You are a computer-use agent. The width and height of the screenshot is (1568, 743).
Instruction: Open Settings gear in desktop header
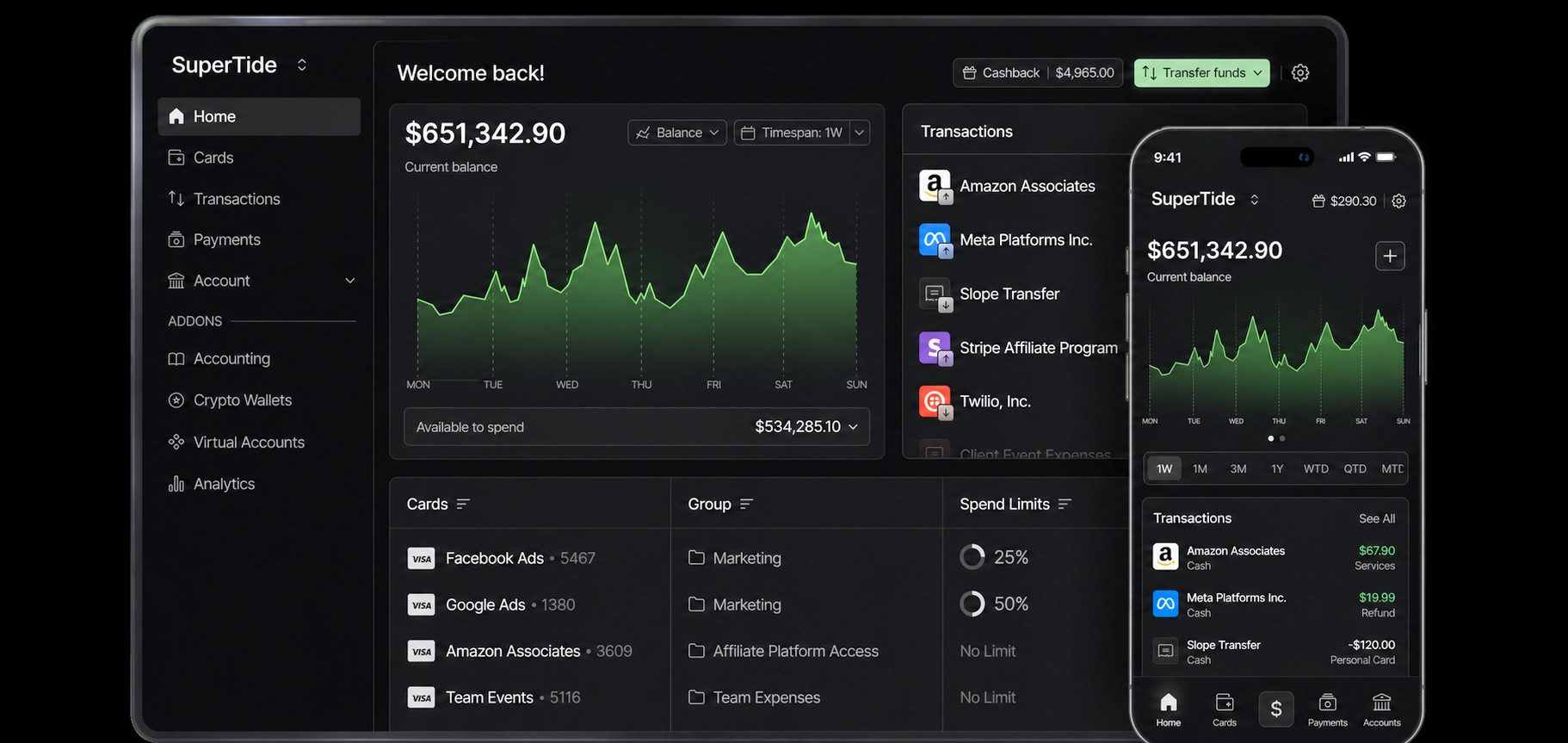pos(1300,73)
